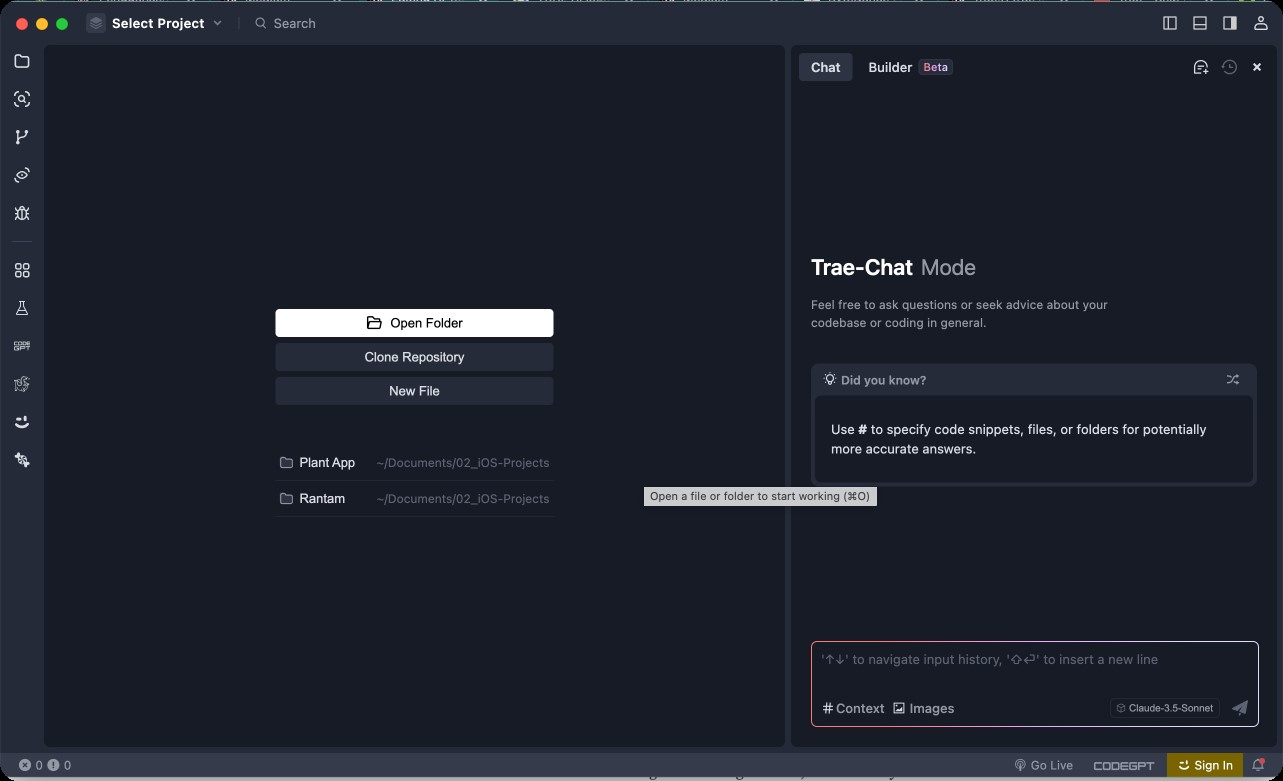Open the Run and Debug bug icon

point(22,213)
